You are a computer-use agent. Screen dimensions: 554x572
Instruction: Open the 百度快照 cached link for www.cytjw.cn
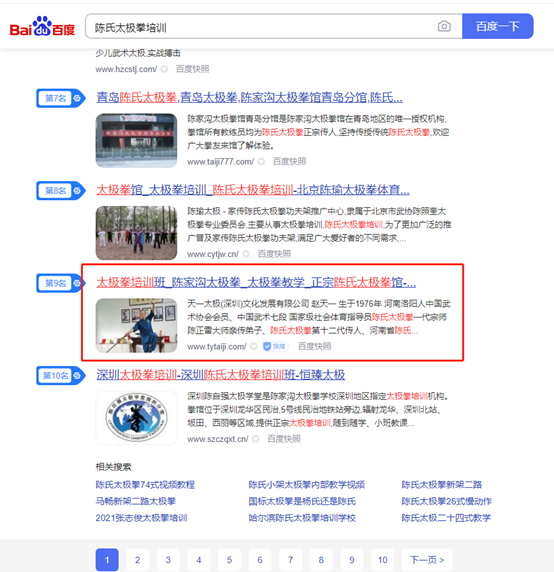(274, 254)
